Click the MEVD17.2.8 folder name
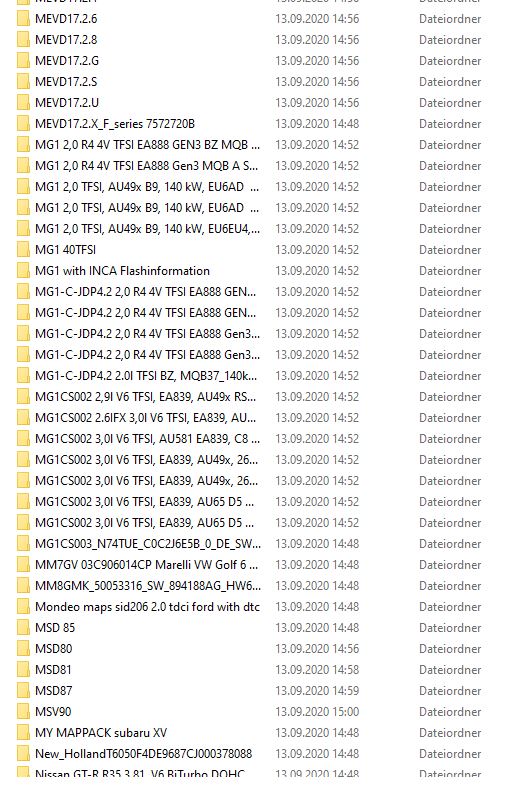 66,40
